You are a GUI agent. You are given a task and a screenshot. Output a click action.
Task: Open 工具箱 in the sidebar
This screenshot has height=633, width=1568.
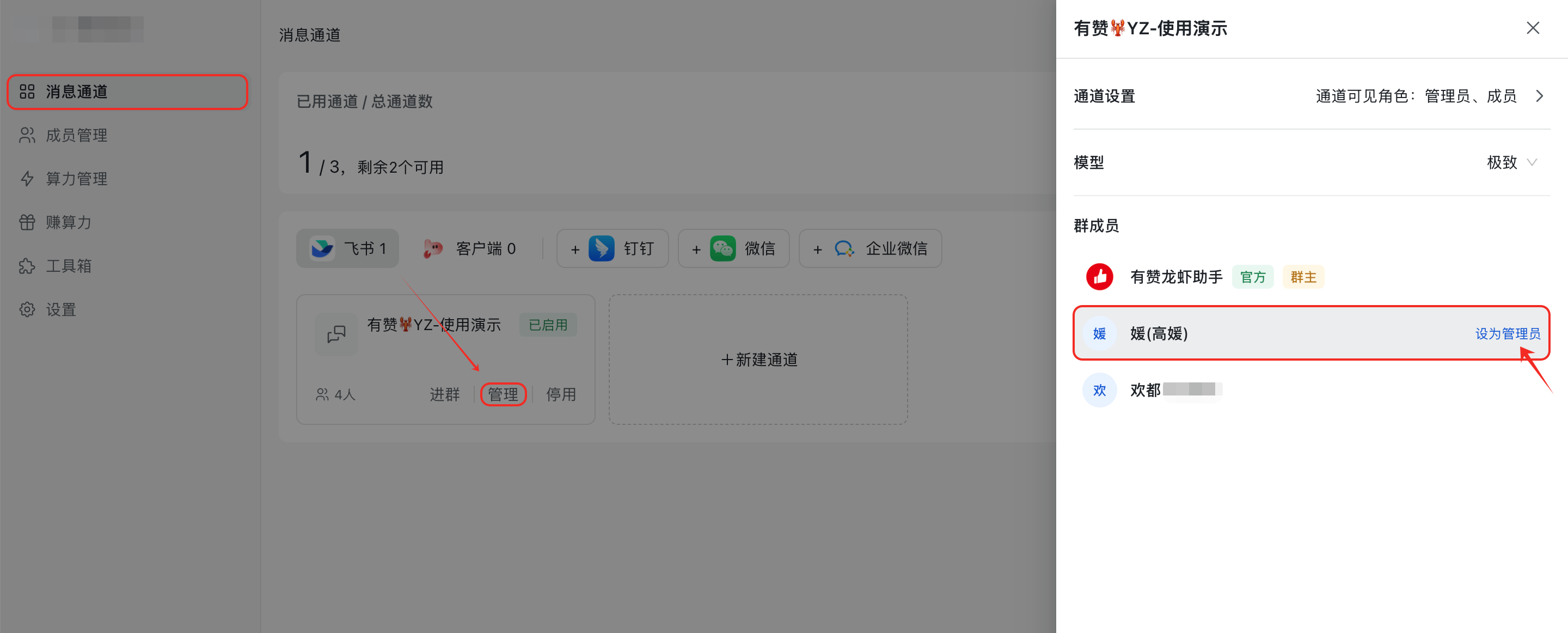127,266
